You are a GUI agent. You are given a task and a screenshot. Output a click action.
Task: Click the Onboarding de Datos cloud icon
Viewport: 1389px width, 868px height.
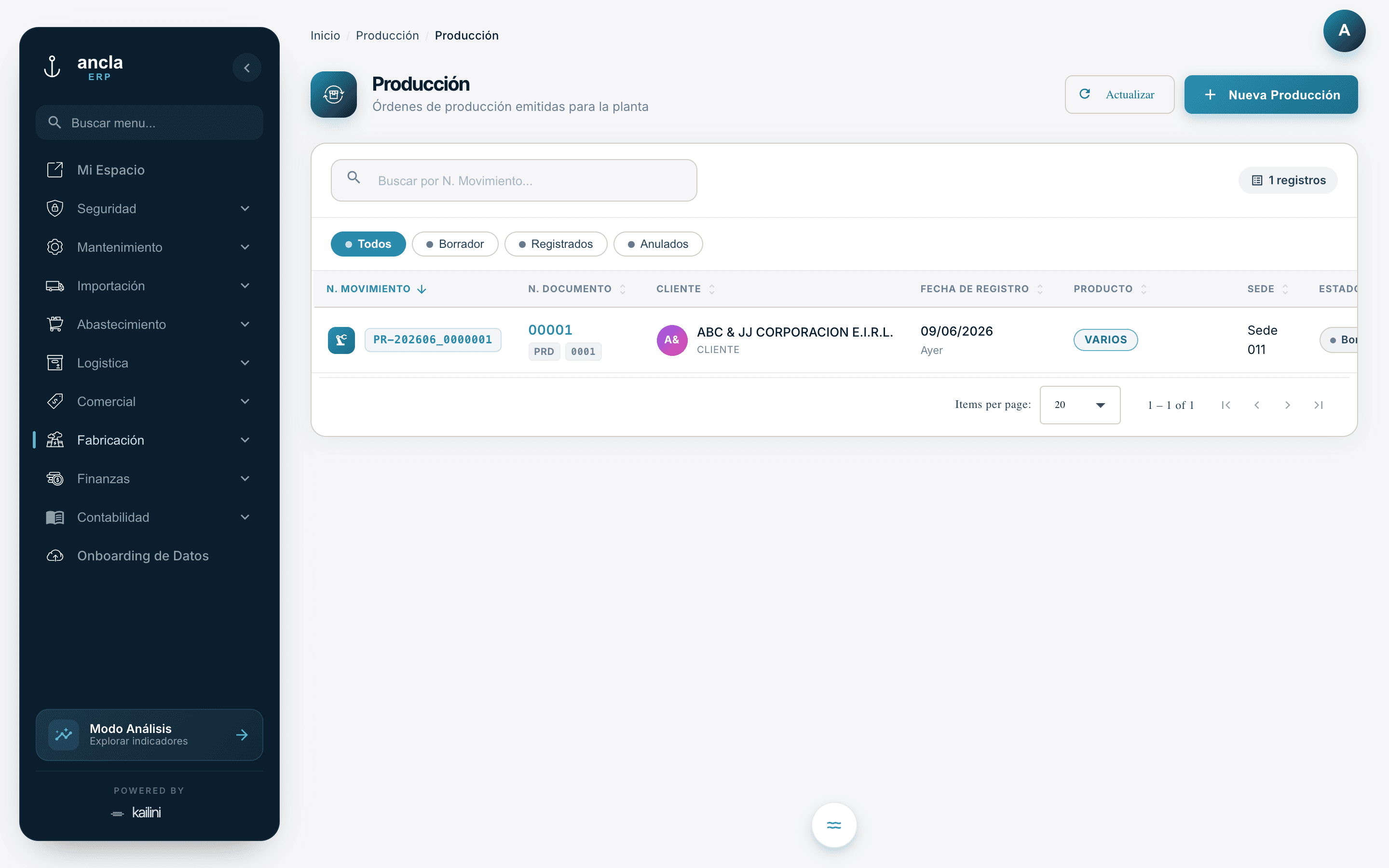(x=54, y=556)
